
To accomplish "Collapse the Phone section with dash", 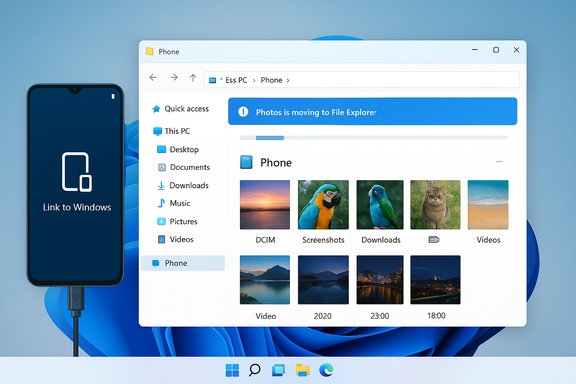I will click(x=499, y=162).
